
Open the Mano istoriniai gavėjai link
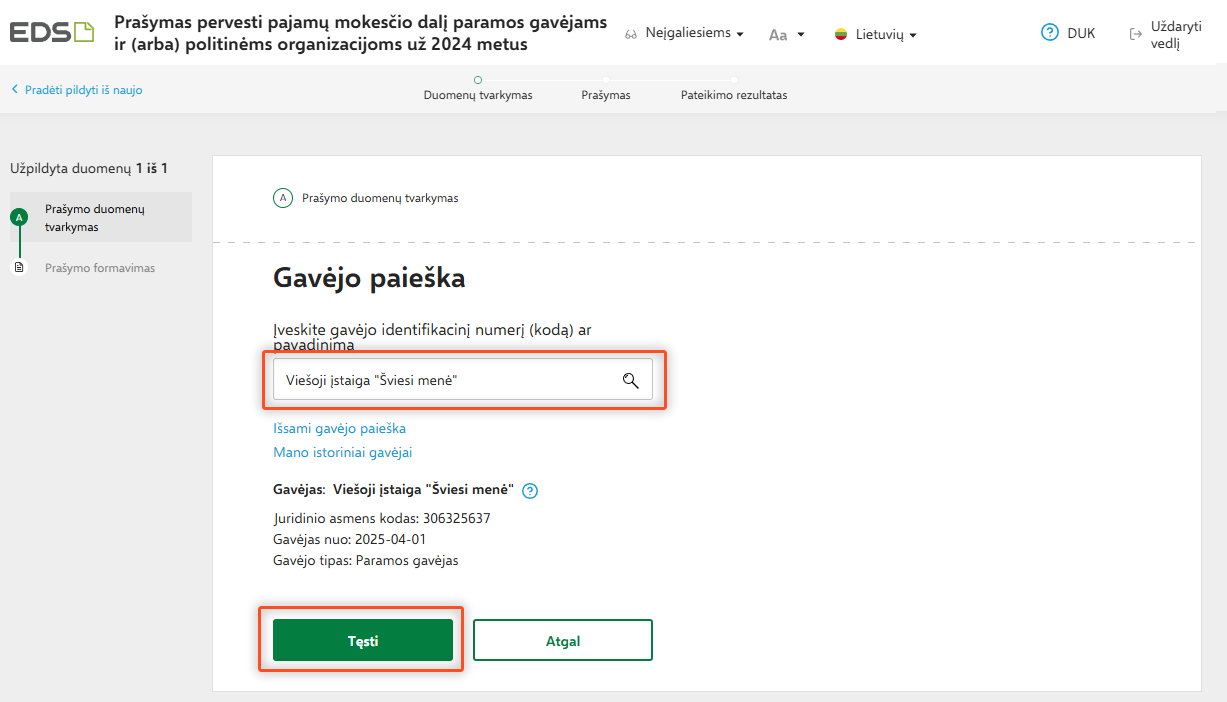click(342, 452)
